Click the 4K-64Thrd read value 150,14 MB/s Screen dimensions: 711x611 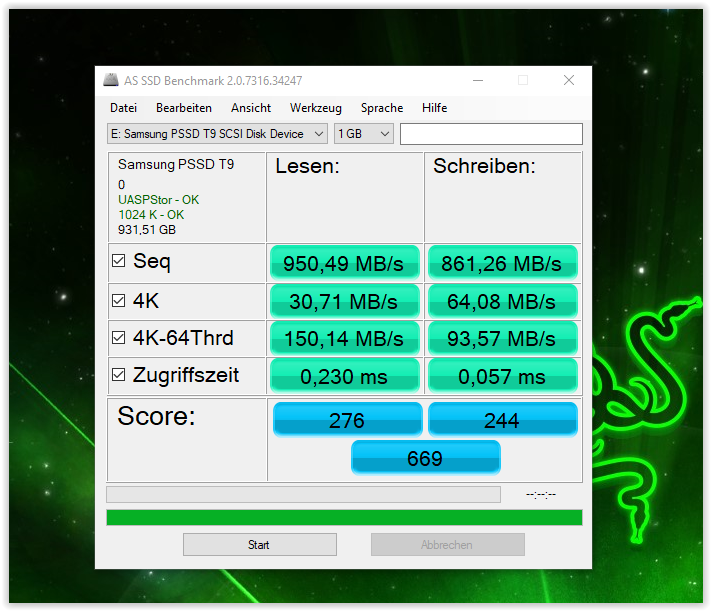click(x=344, y=338)
